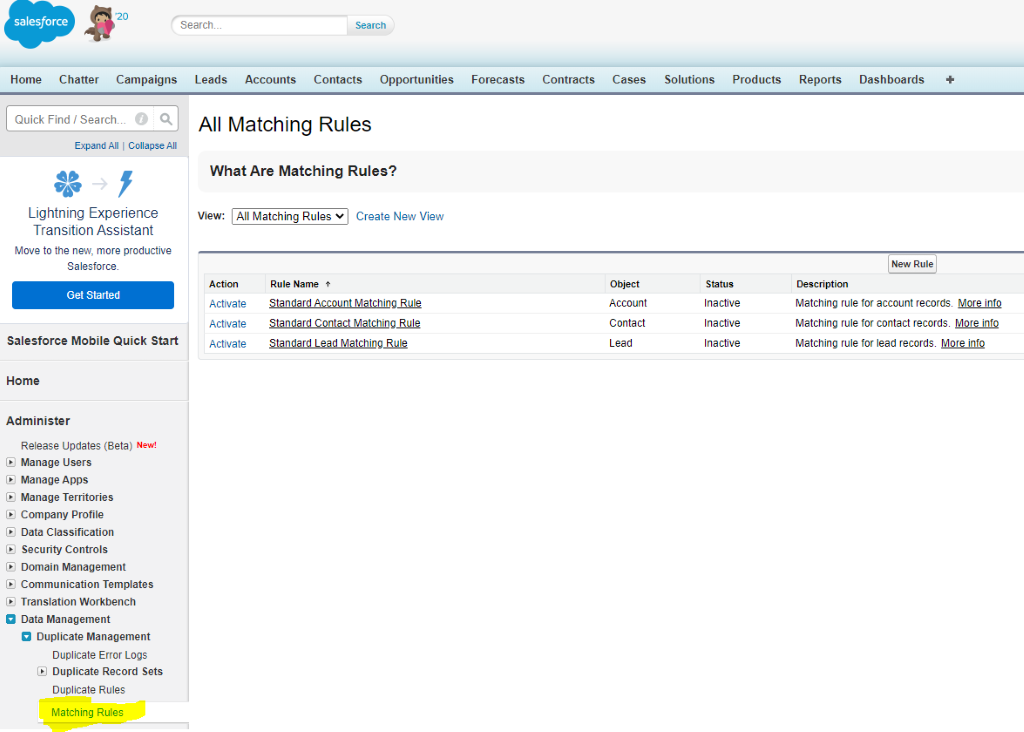Open the Reports tab
Screen dimensions: 1024x732
[820, 80]
